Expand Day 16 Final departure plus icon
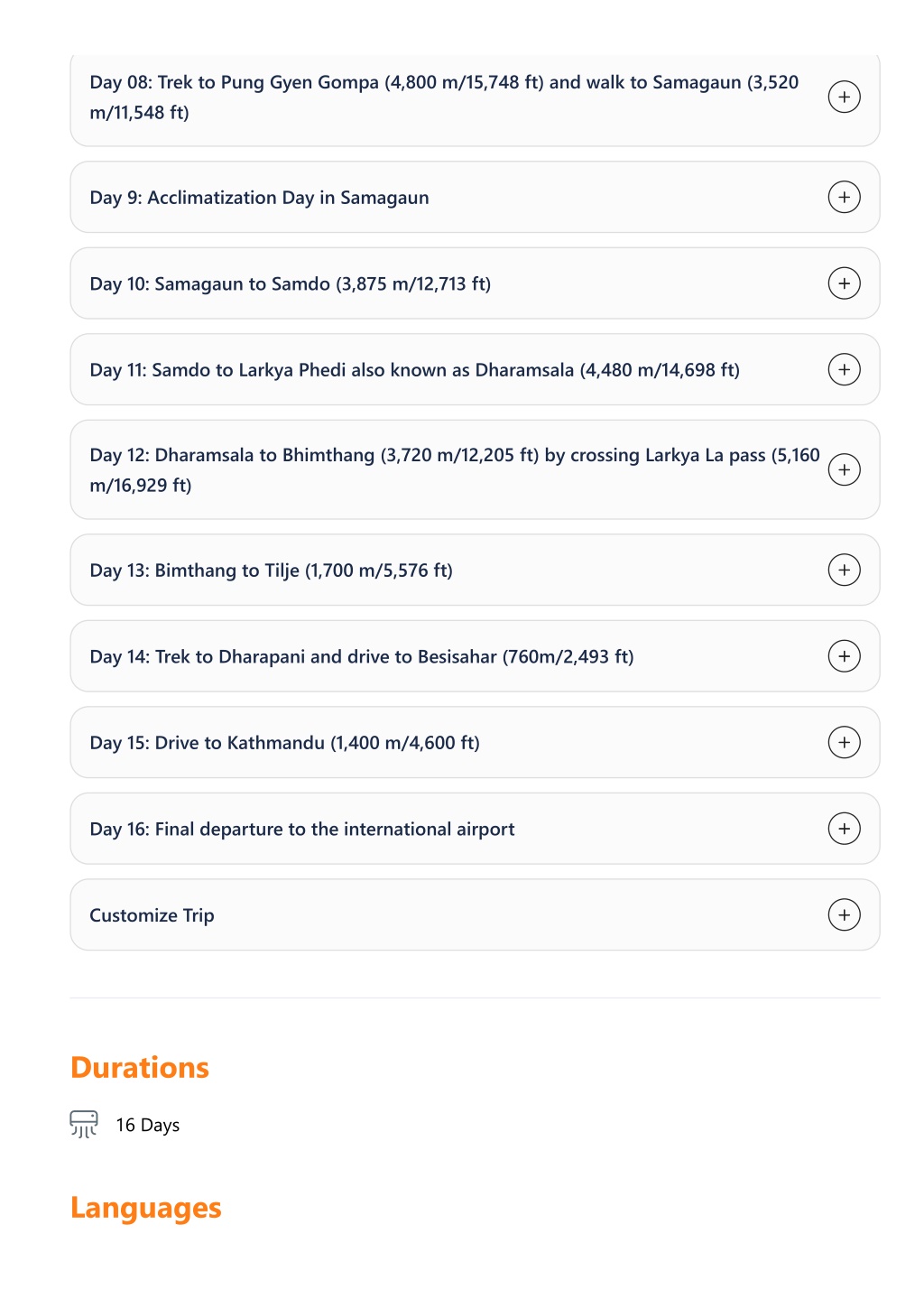 [x=844, y=829]
